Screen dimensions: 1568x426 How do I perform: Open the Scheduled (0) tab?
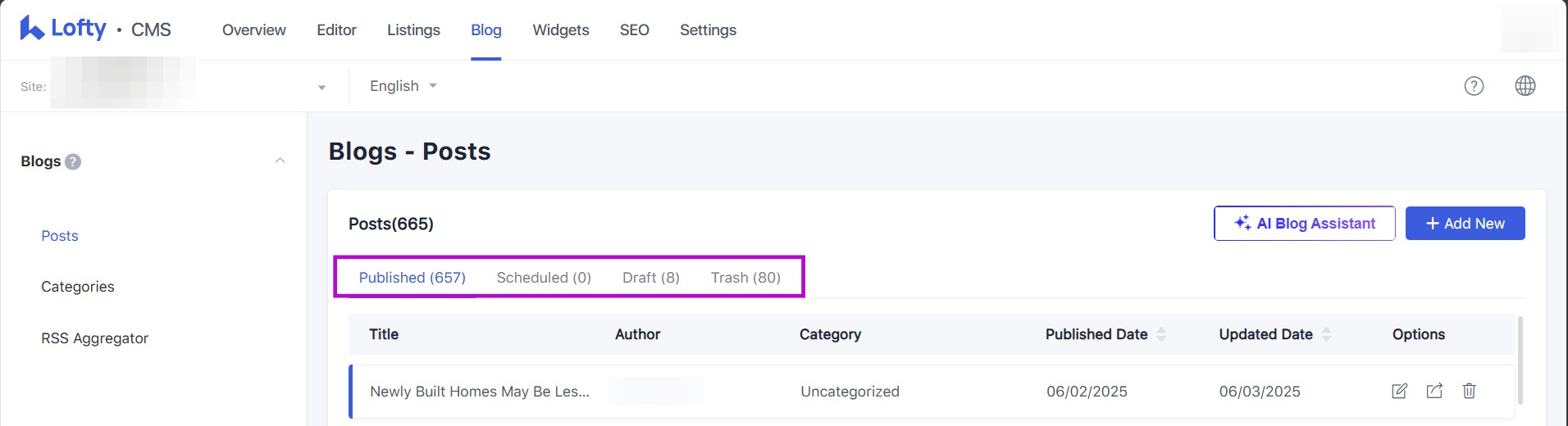544,278
